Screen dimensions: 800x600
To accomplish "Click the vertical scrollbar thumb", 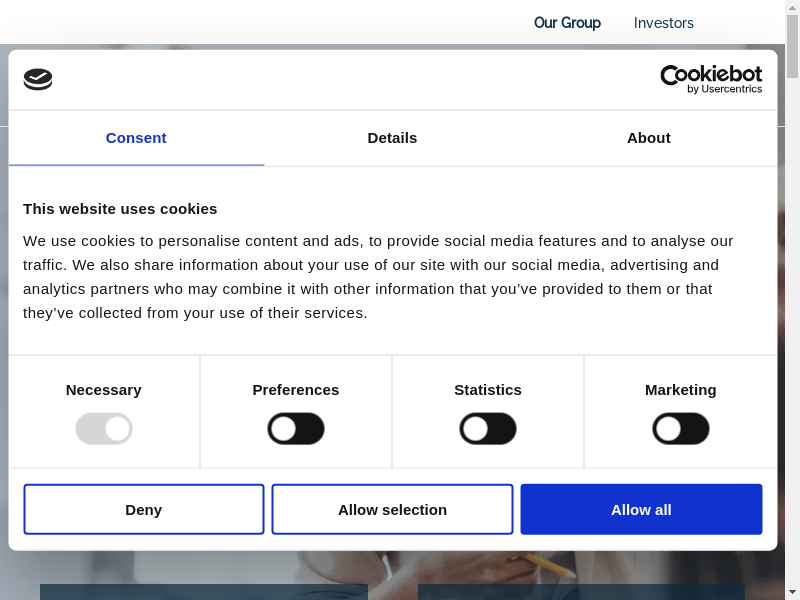I will [792, 48].
